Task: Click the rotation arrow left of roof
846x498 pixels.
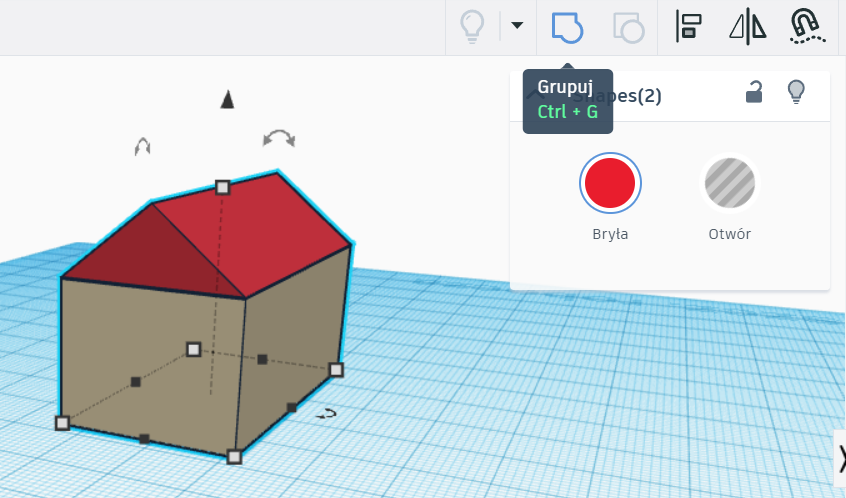Action: [142, 147]
